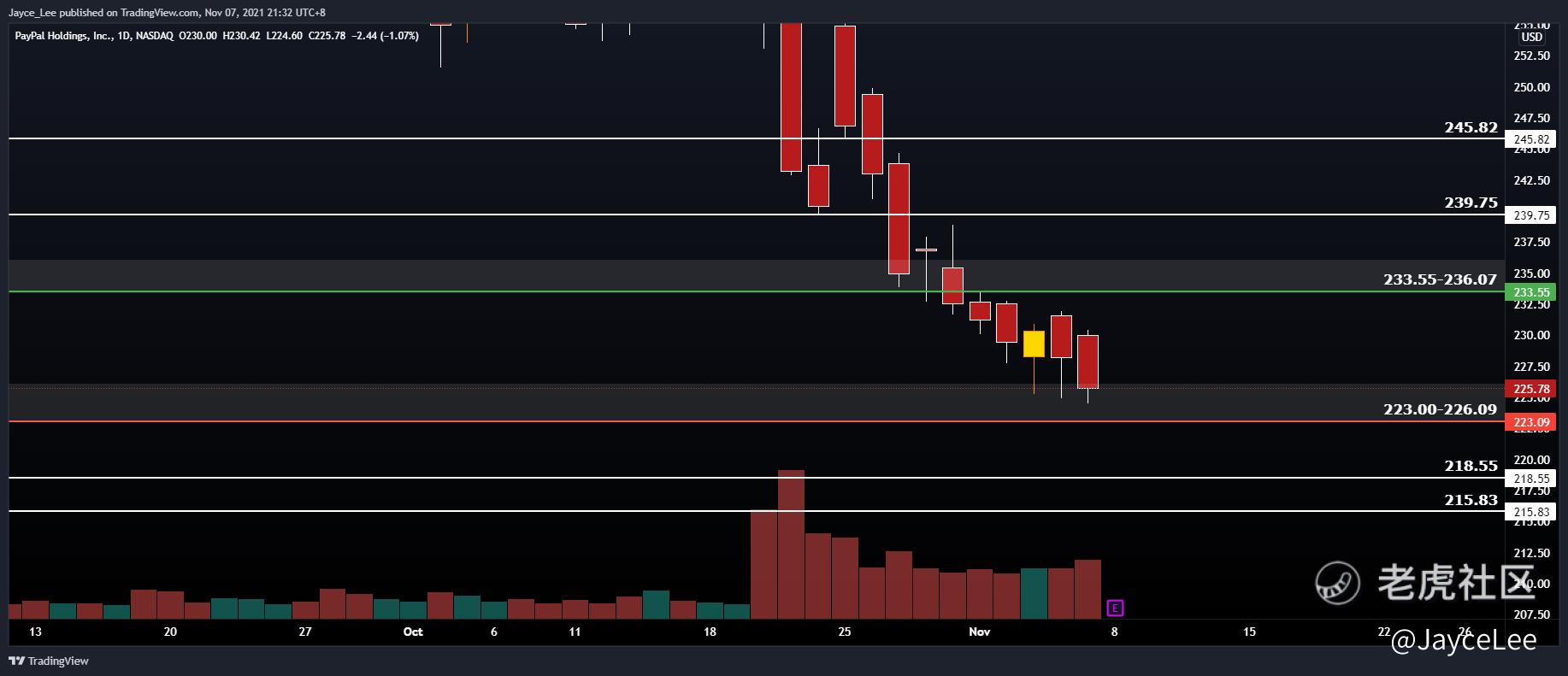The height and width of the screenshot is (676, 1568).
Task: Click the PayPal Holdings, Inc. symbol title
Action: click(64, 36)
